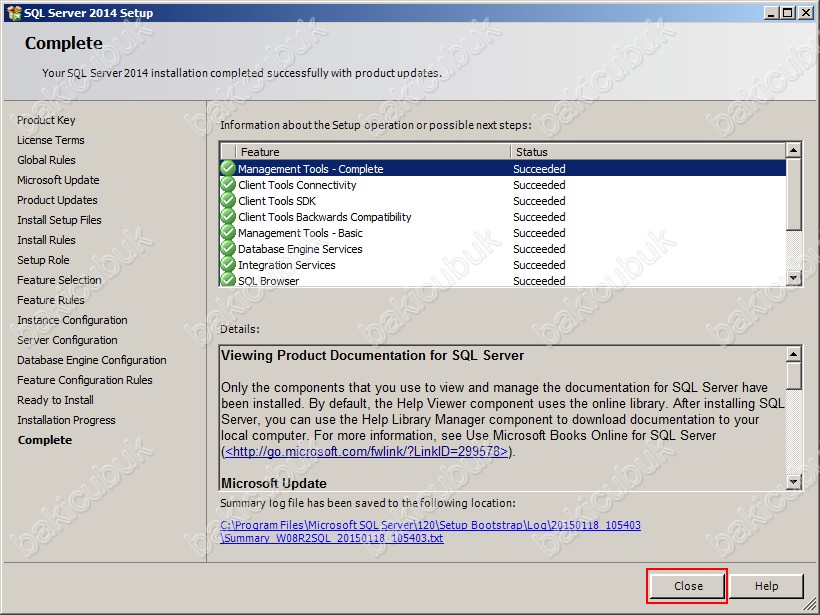The image size is (820, 615).
Task: Select the bold Complete step in sidebar
Action: pyautogui.click(x=45, y=440)
